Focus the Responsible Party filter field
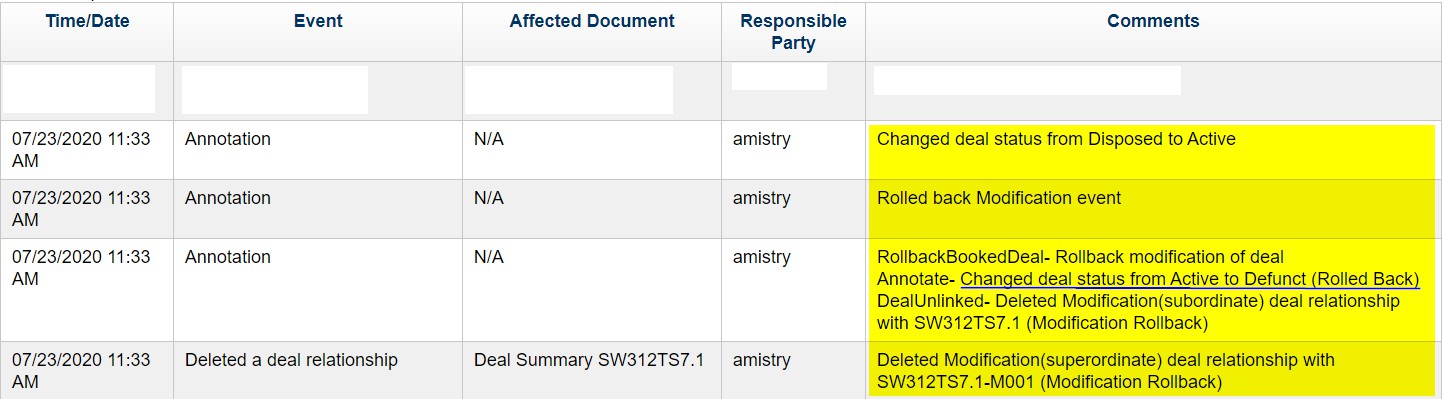1442x399 pixels. click(779, 77)
